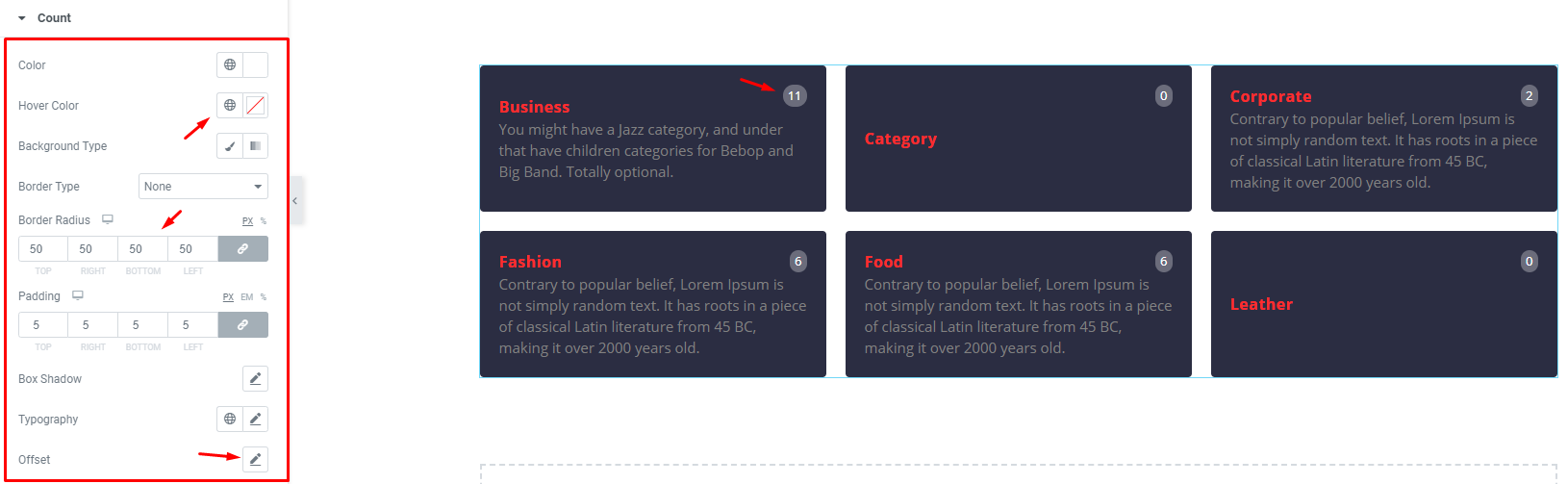Collapse the Count section
This screenshot has width=1568, height=484.
coord(22,18)
